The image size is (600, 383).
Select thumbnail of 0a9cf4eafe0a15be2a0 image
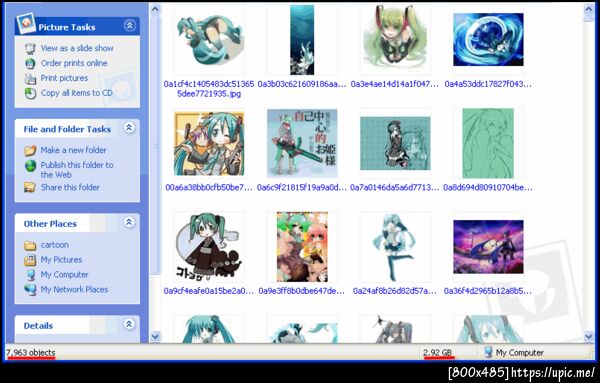pos(209,247)
